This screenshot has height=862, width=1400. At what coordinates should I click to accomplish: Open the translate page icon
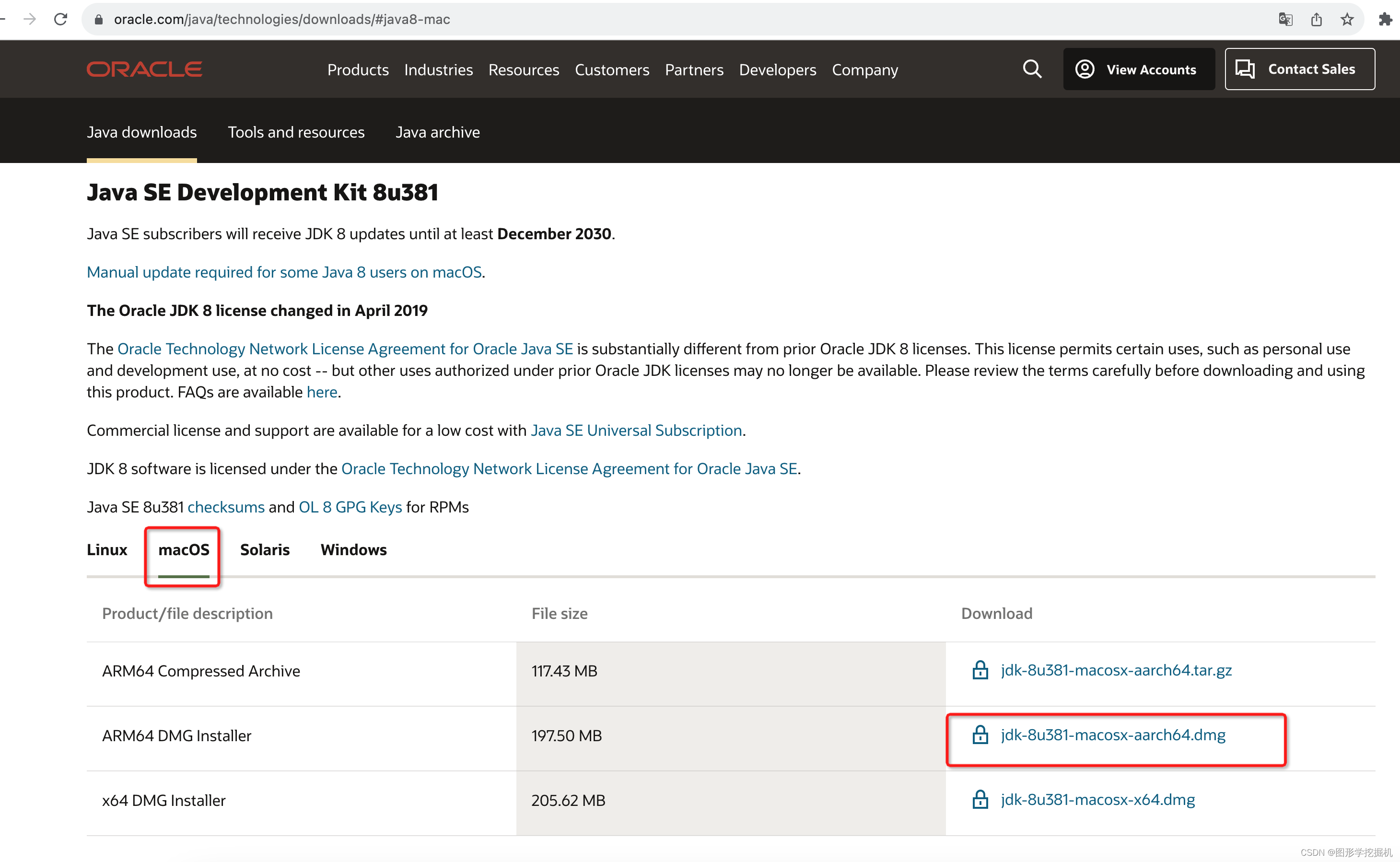(1285, 19)
